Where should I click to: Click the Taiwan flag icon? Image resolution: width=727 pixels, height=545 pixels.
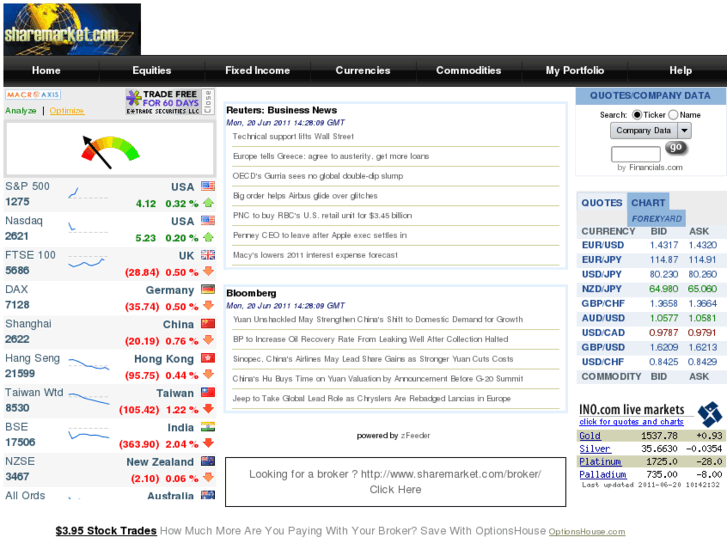point(208,392)
